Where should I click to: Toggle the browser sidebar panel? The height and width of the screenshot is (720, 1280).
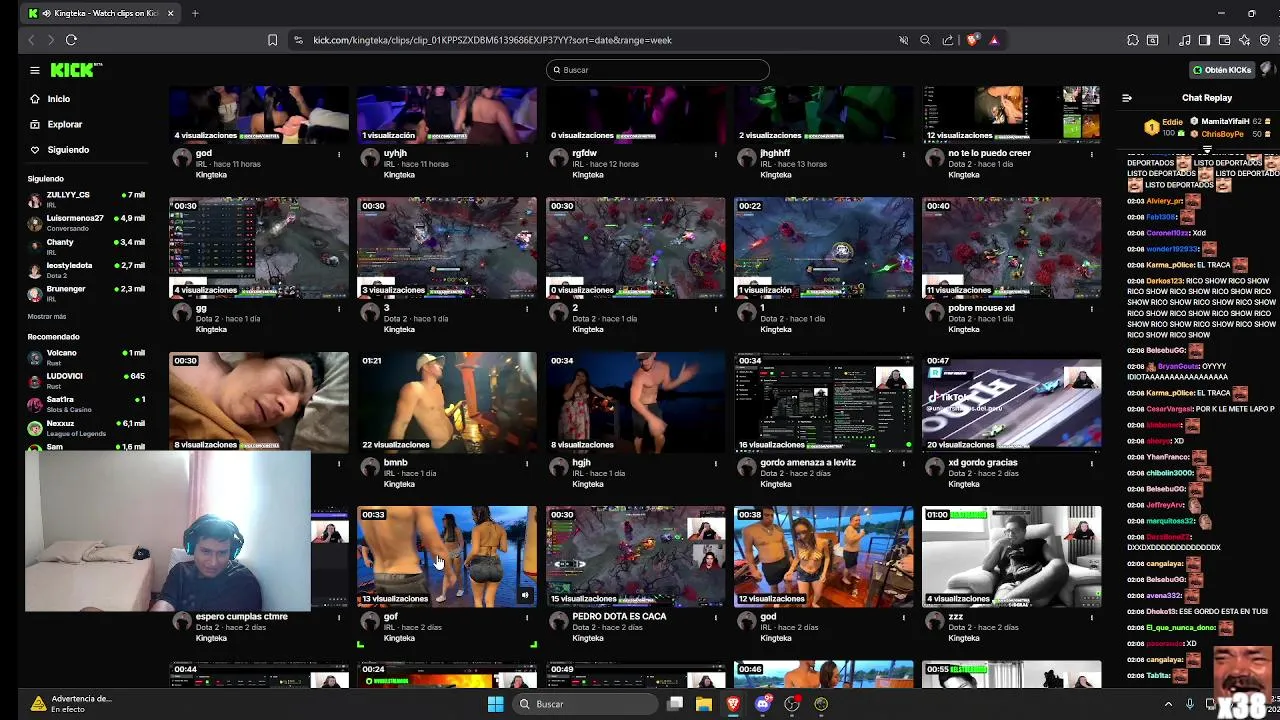(x=1204, y=40)
